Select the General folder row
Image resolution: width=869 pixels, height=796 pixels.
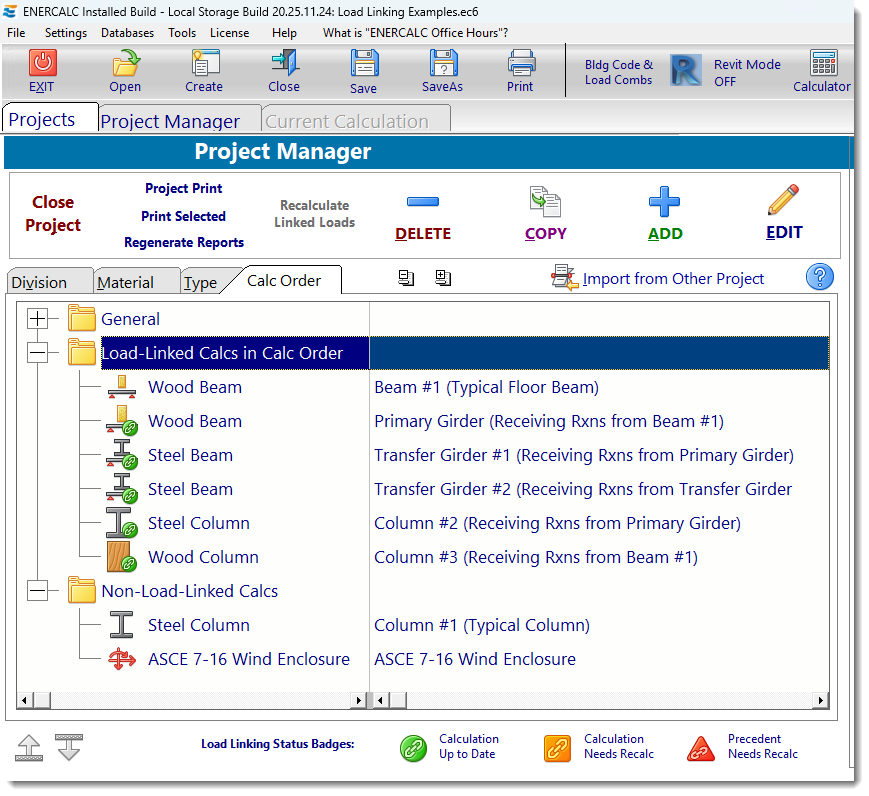[x=130, y=319]
